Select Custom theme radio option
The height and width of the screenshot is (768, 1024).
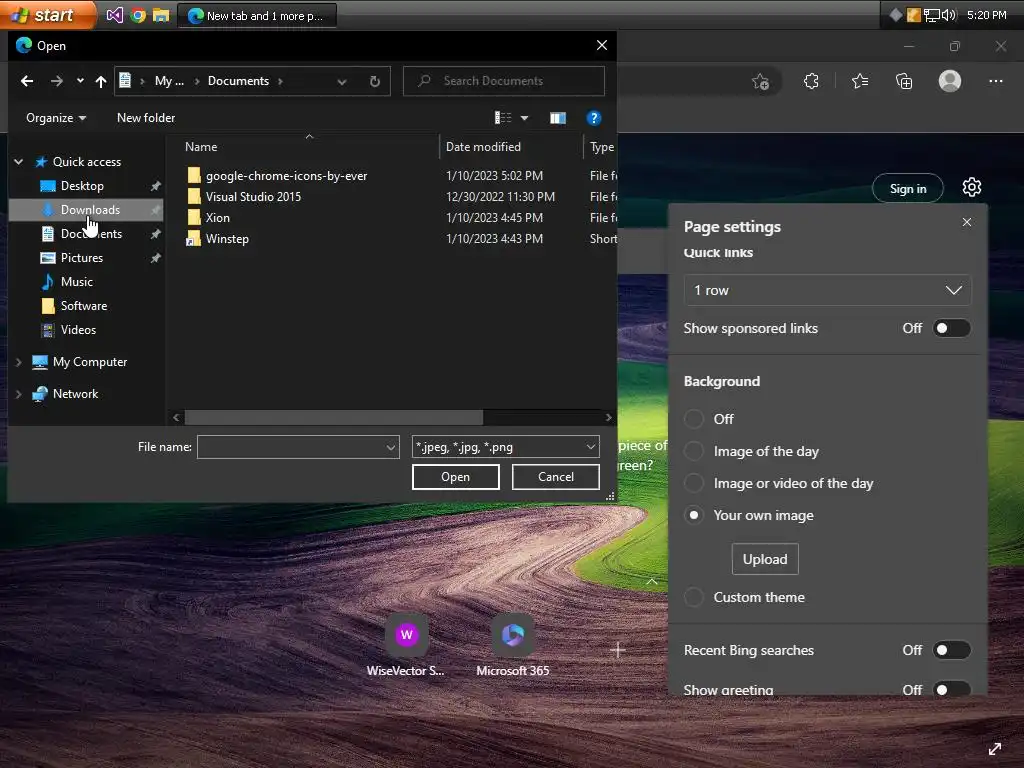[x=694, y=597]
